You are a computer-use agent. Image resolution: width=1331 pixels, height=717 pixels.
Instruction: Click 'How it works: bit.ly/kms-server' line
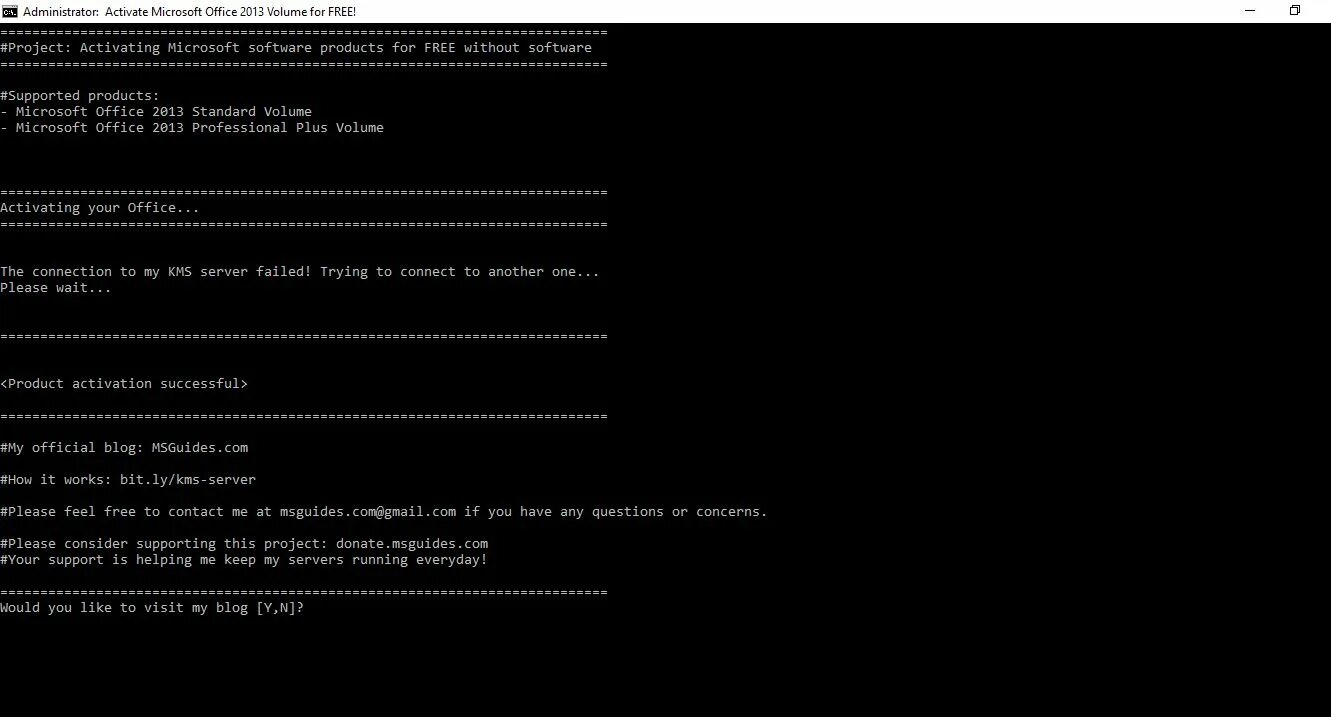tap(128, 480)
